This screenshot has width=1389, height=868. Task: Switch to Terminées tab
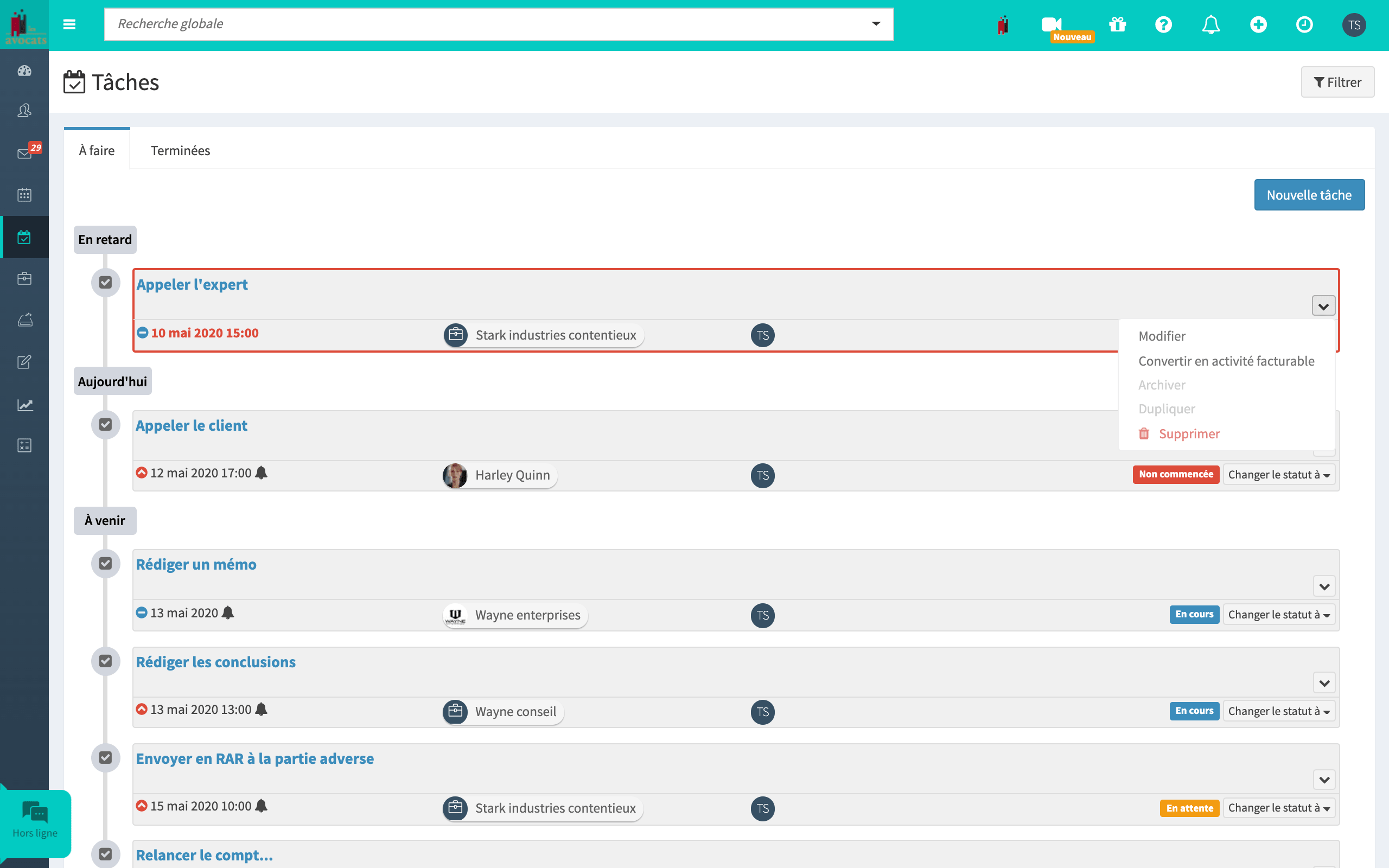coord(180,150)
